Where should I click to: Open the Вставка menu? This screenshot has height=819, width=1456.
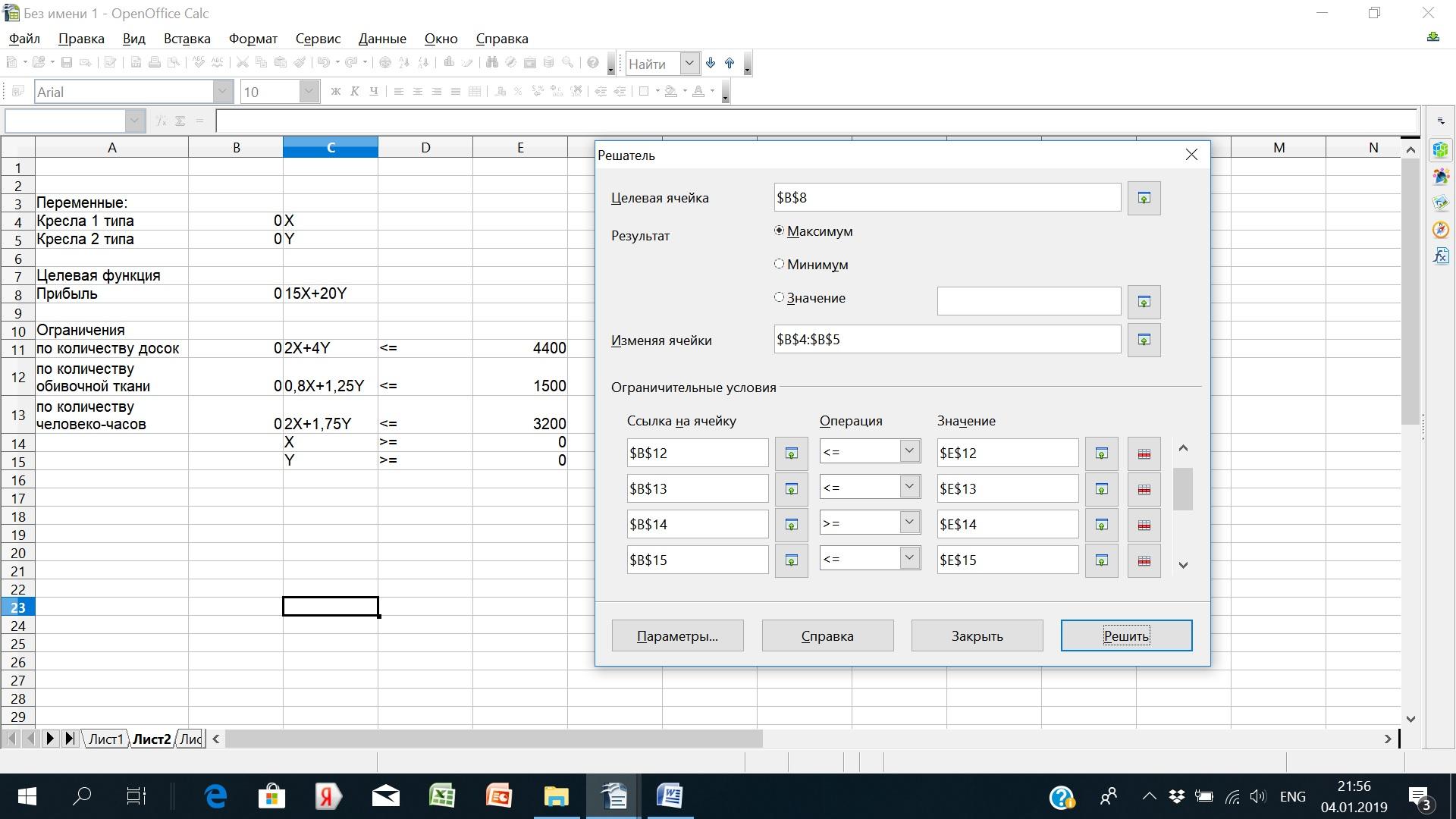pos(187,39)
